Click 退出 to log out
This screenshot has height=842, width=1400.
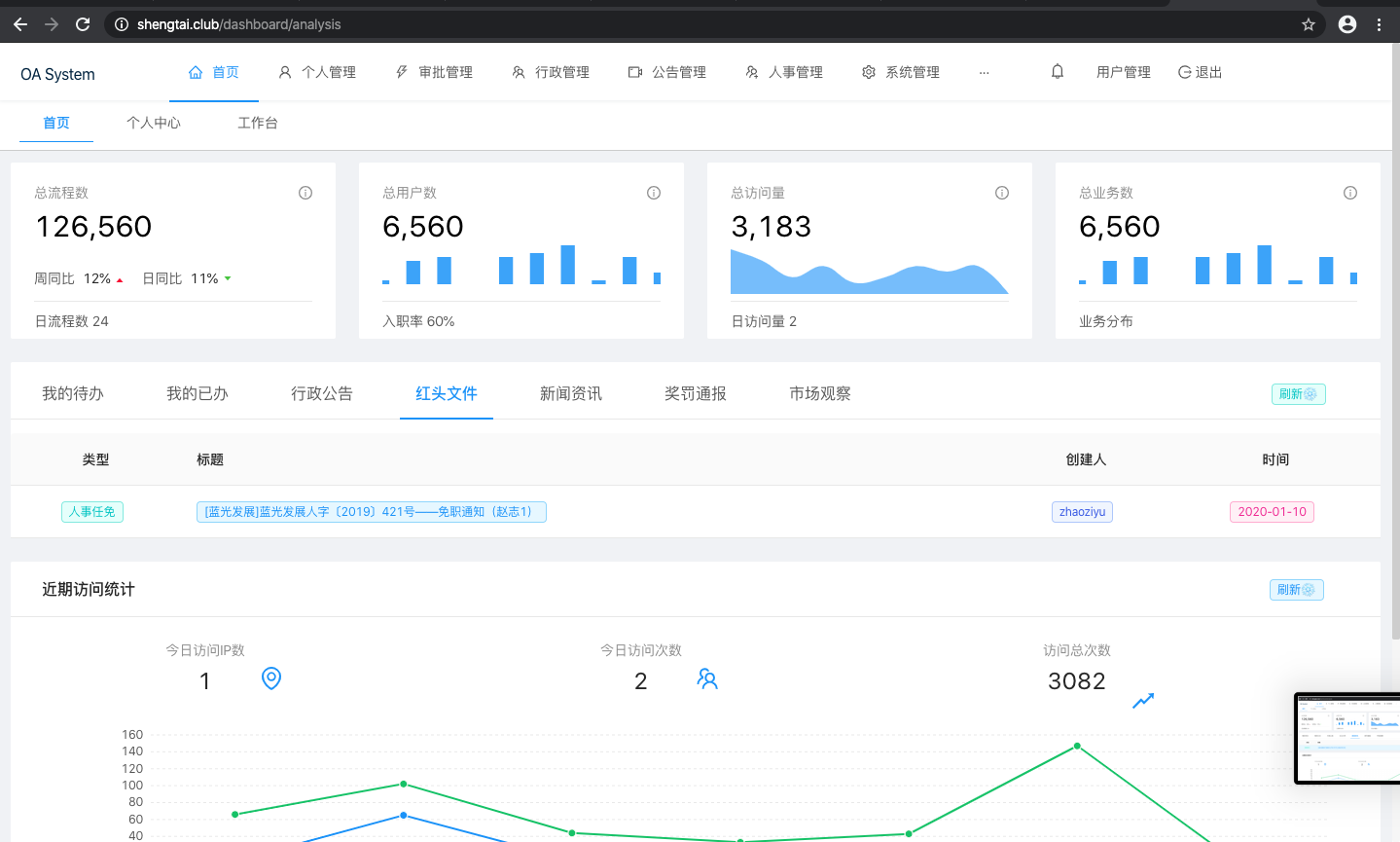[1200, 72]
